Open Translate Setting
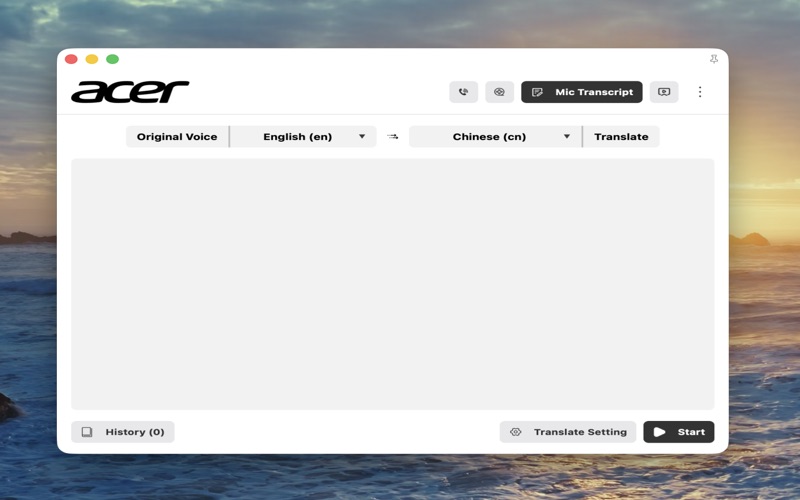This screenshot has width=800, height=500. (568, 432)
